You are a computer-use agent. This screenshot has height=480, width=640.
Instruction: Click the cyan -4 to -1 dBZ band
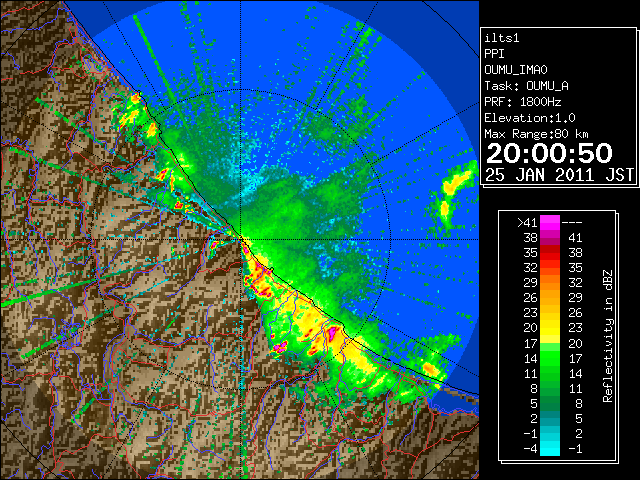click(x=550, y=448)
